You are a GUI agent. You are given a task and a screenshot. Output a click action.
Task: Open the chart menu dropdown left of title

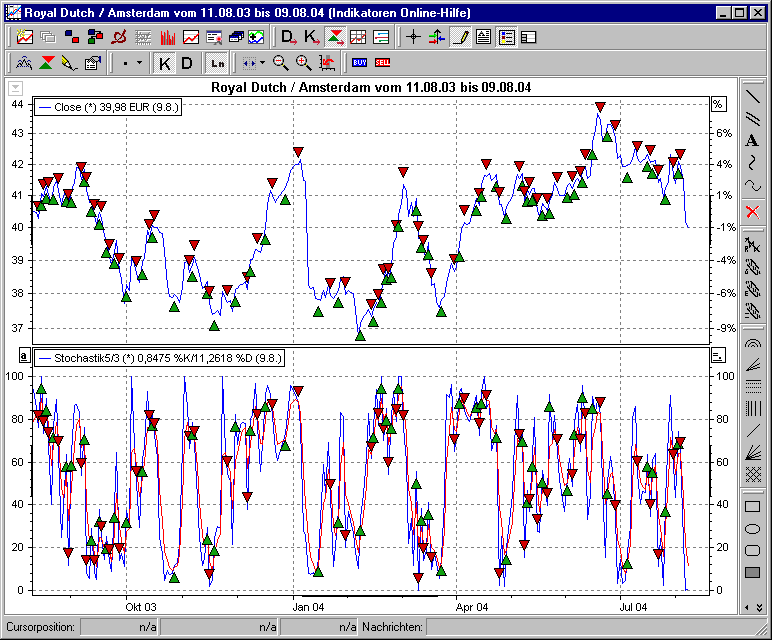17,87
